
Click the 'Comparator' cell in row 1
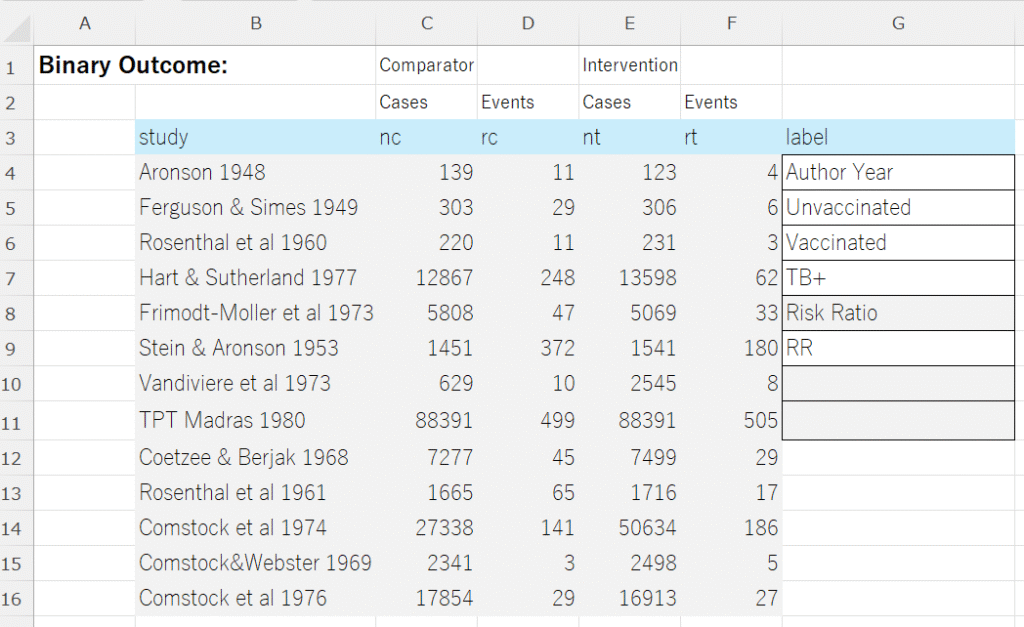tap(427, 66)
